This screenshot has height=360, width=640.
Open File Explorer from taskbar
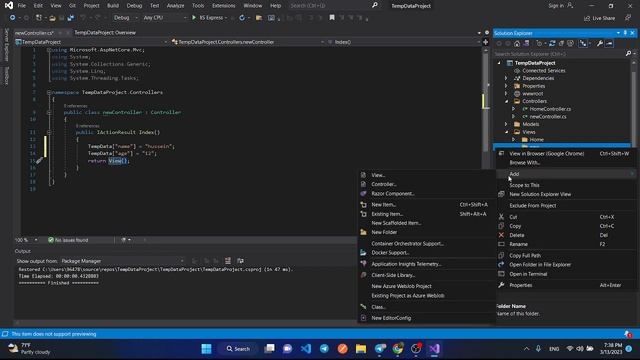(361, 349)
